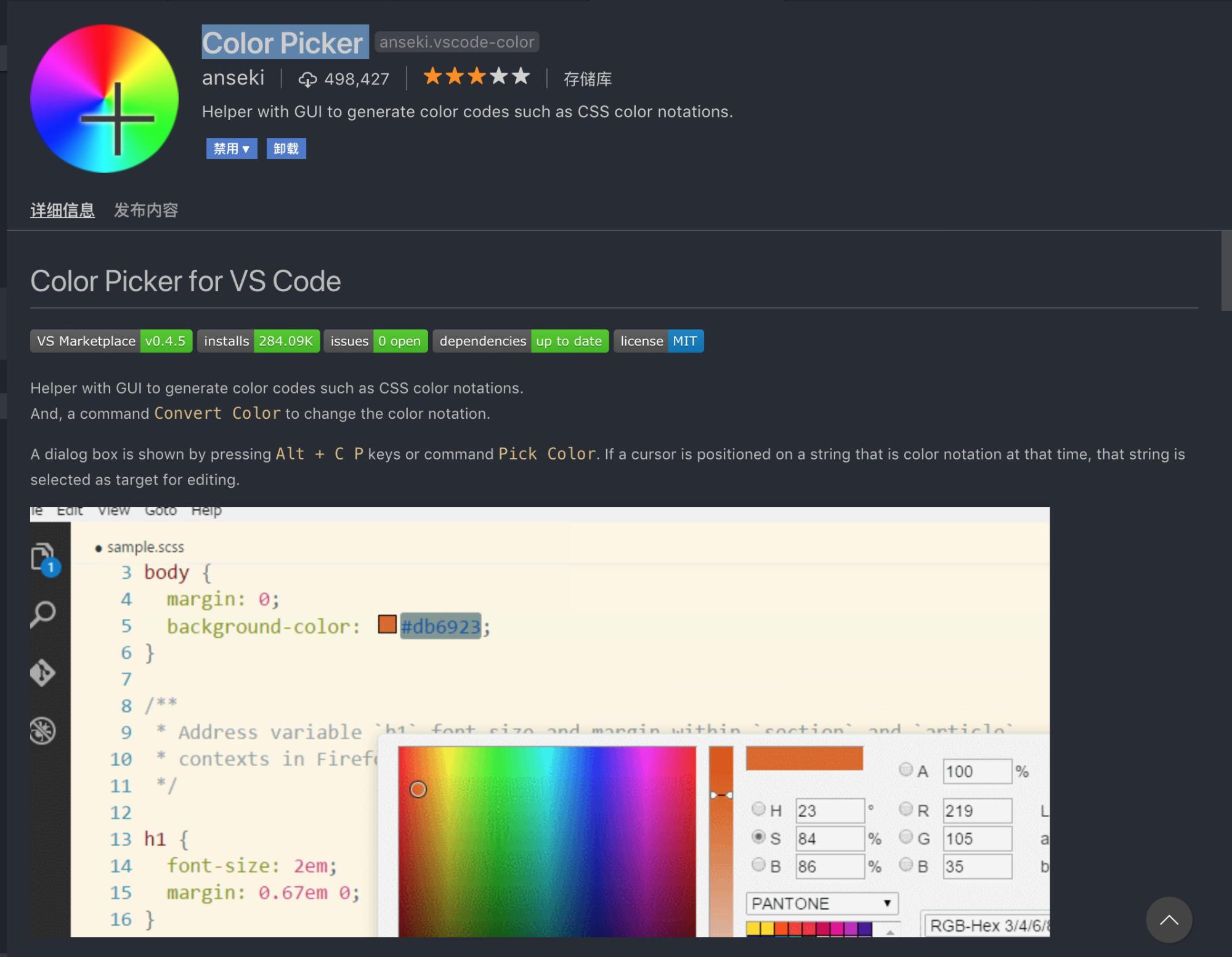Select the H hue radio button

point(758,809)
